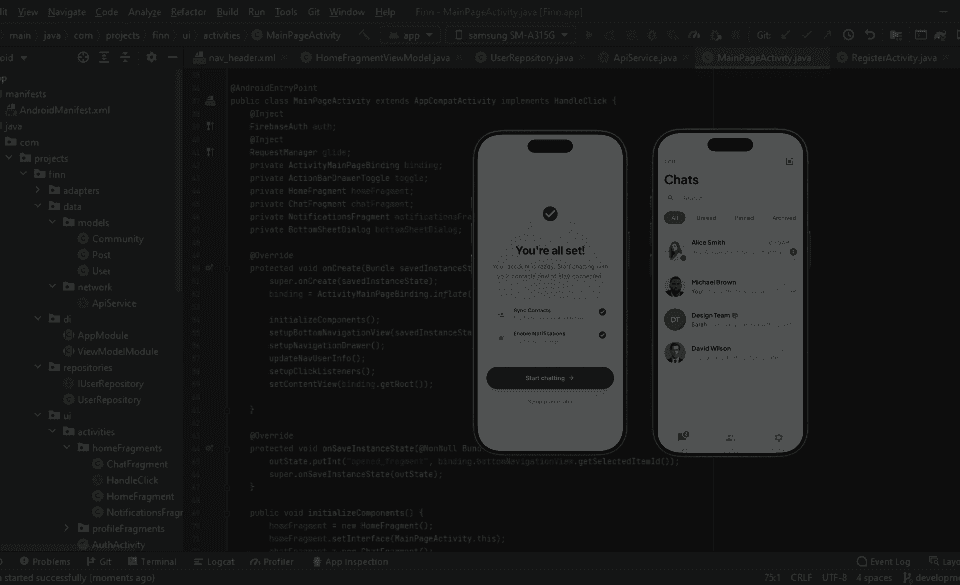Push commits using the Git push arrow
960x585 pixels.
pyautogui.click(x=826, y=32)
